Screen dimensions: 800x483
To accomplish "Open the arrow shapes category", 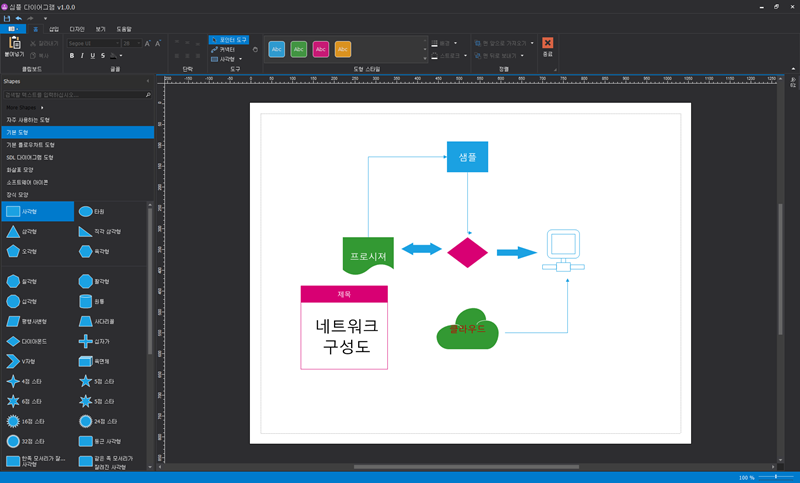I will pyautogui.click(x=77, y=170).
